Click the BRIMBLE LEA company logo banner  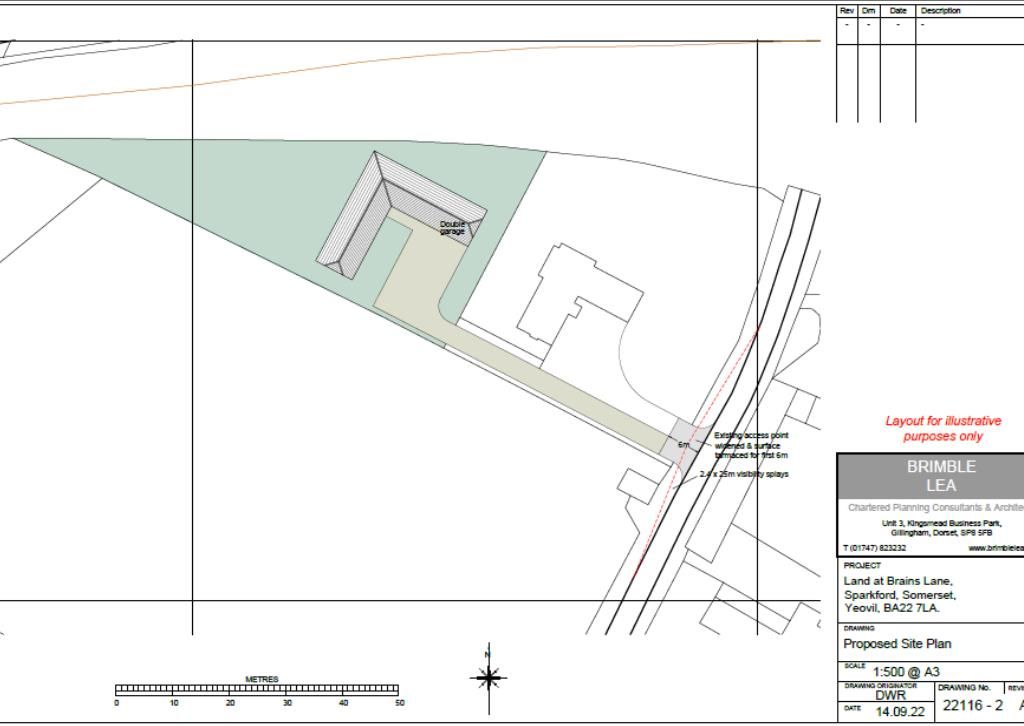(944, 475)
